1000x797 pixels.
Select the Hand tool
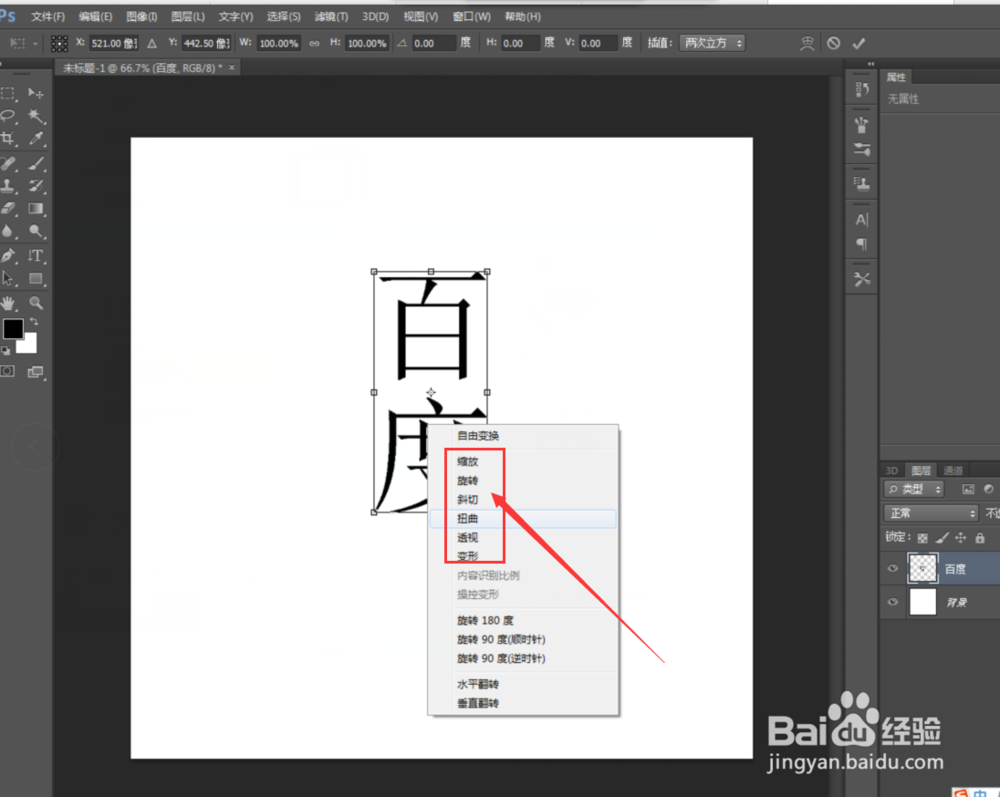tap(8, 303)
